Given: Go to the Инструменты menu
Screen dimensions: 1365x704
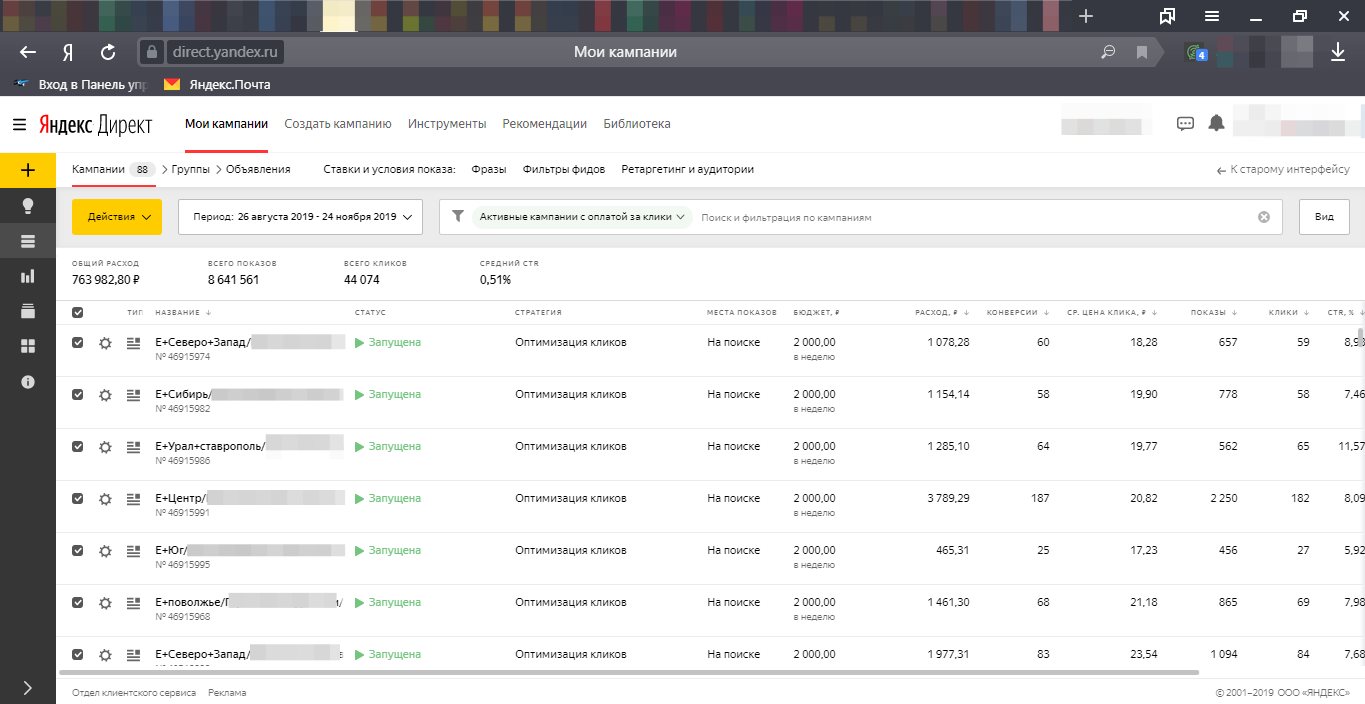Looking at the screenshot, I should [446, 124].
